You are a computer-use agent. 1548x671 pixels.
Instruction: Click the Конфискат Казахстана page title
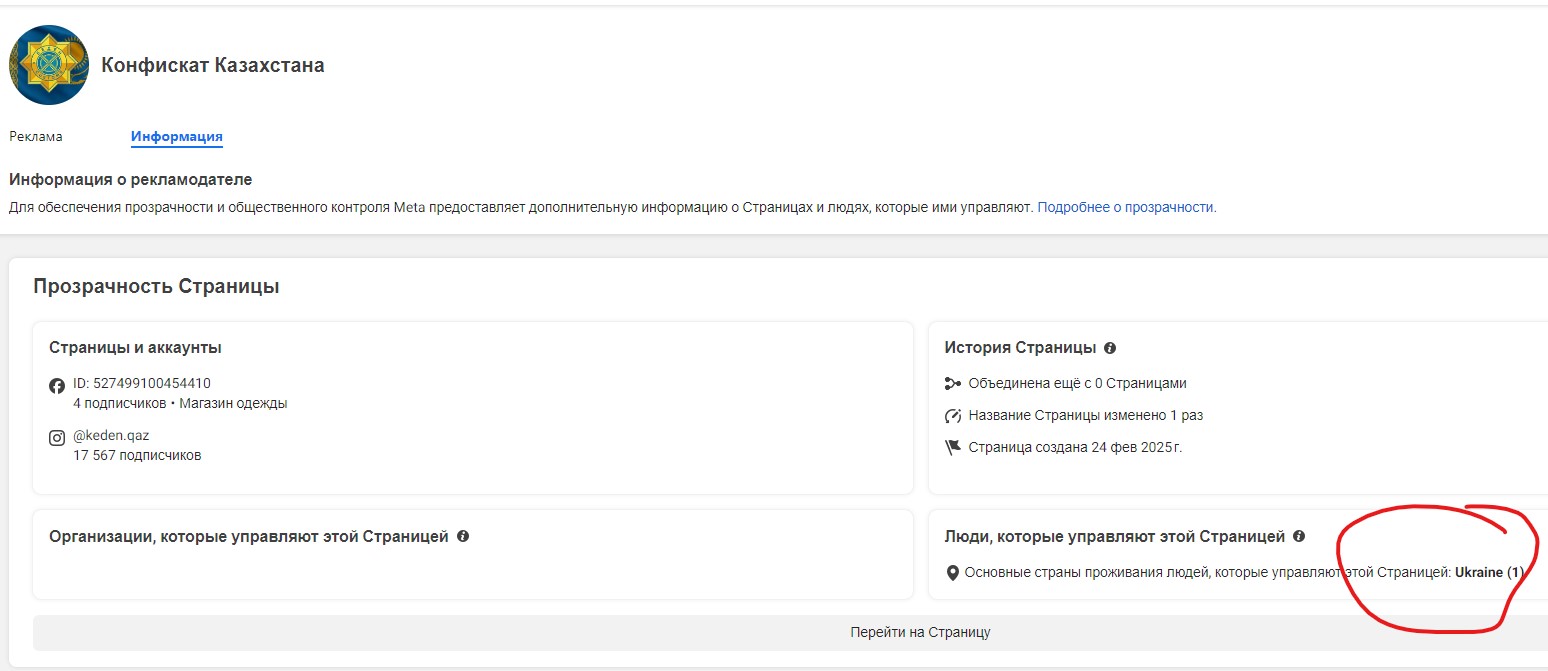[213, 66]
